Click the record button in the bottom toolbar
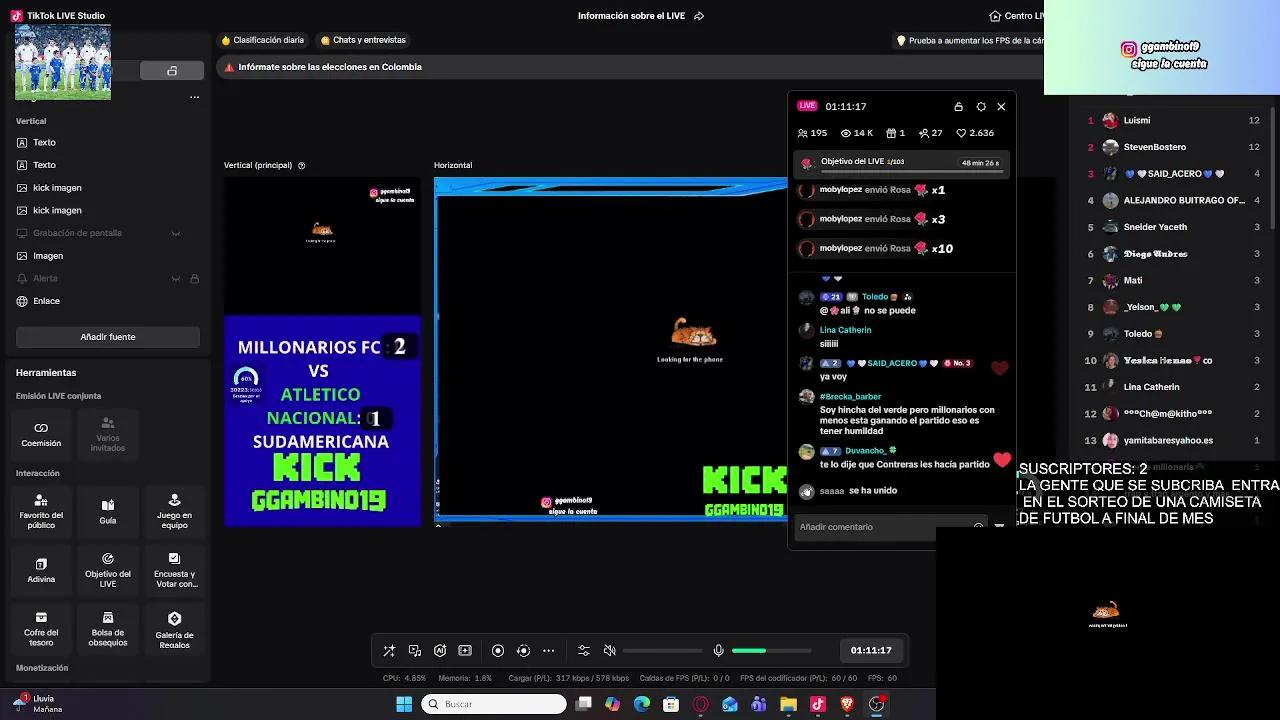 (x=498, y=650)
